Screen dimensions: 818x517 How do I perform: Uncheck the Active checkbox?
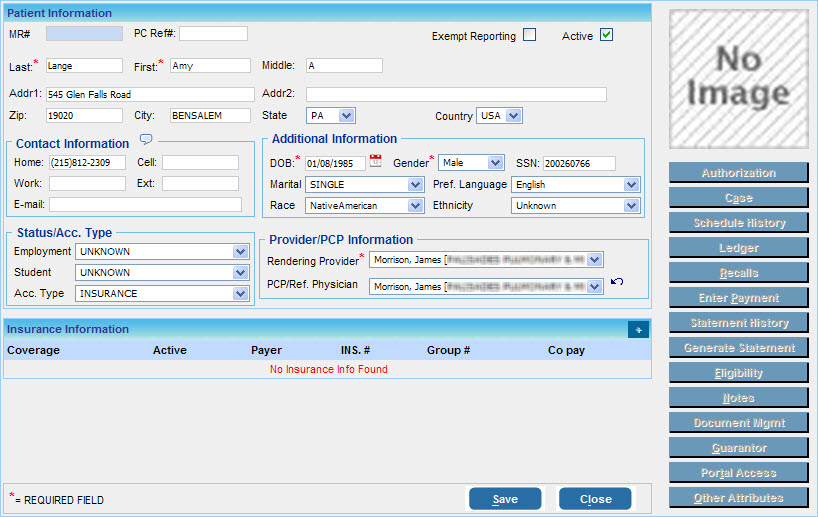pyautogui.click(x=606, y=35)
